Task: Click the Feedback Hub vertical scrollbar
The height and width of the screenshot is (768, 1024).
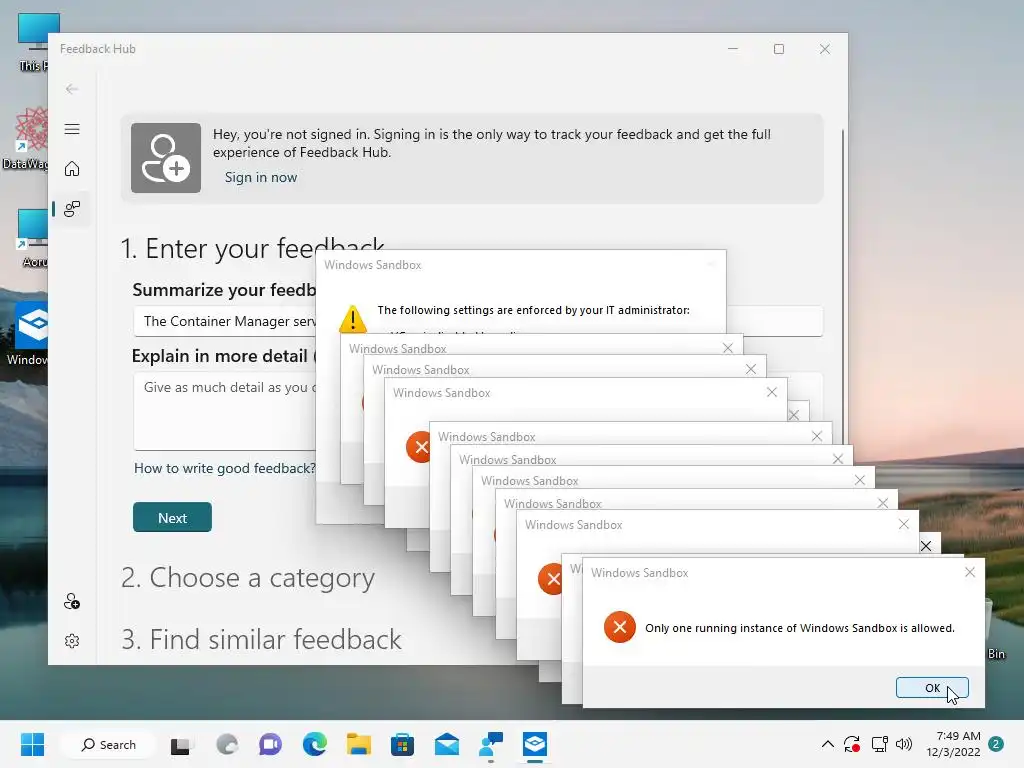Action: 842,287
